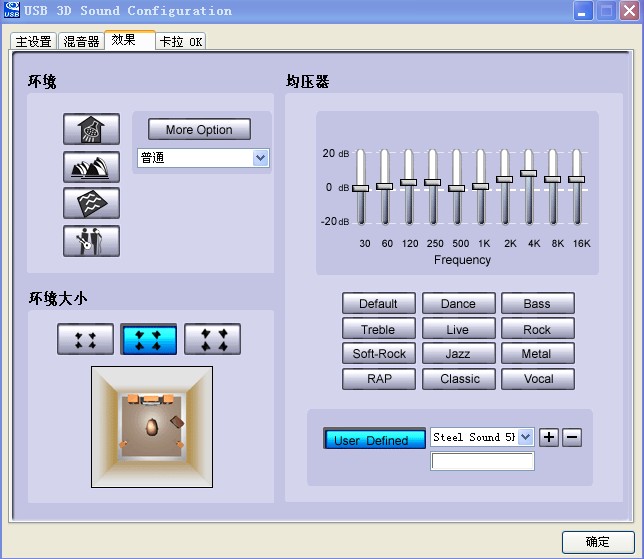Click the 均压器 section heading
644x559 pixels.
coord(308,81)
